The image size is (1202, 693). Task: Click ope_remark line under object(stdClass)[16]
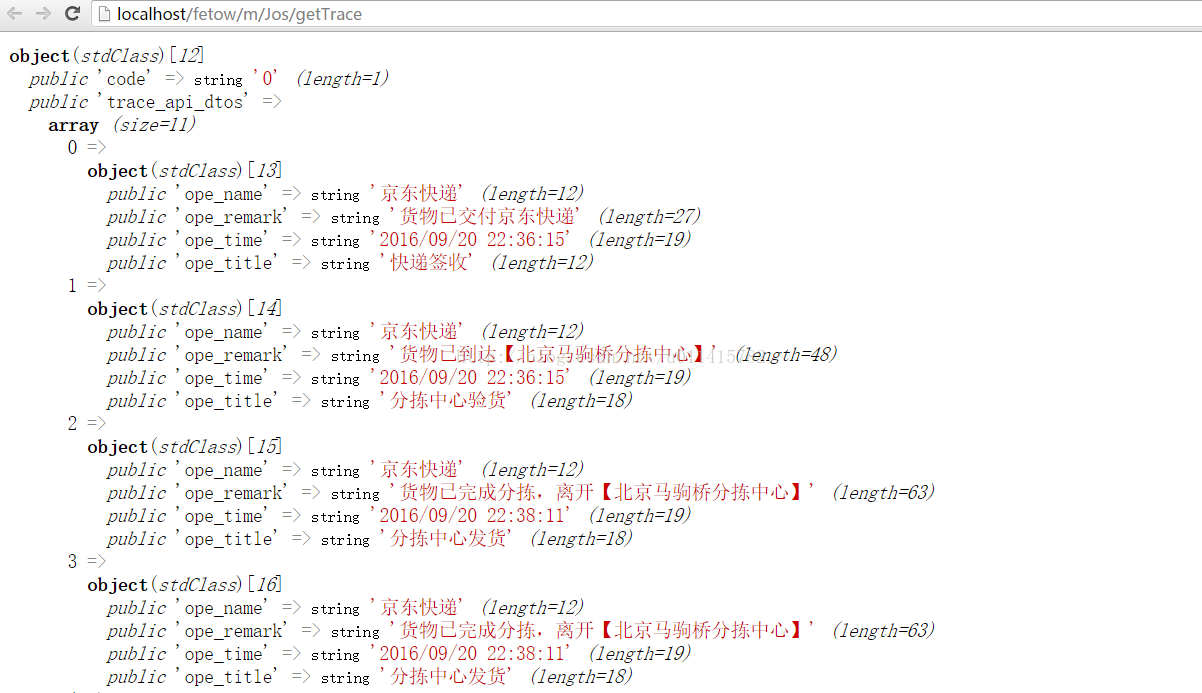pos(521,631)
